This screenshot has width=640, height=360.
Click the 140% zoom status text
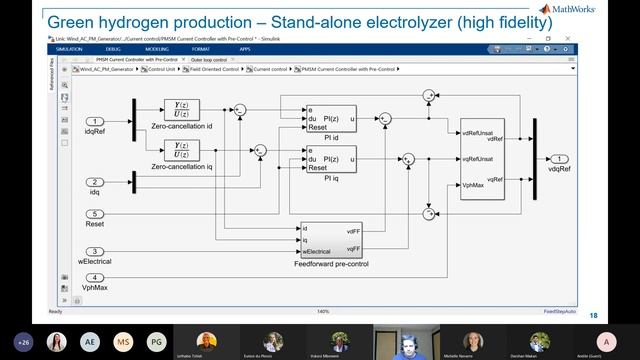323,311
